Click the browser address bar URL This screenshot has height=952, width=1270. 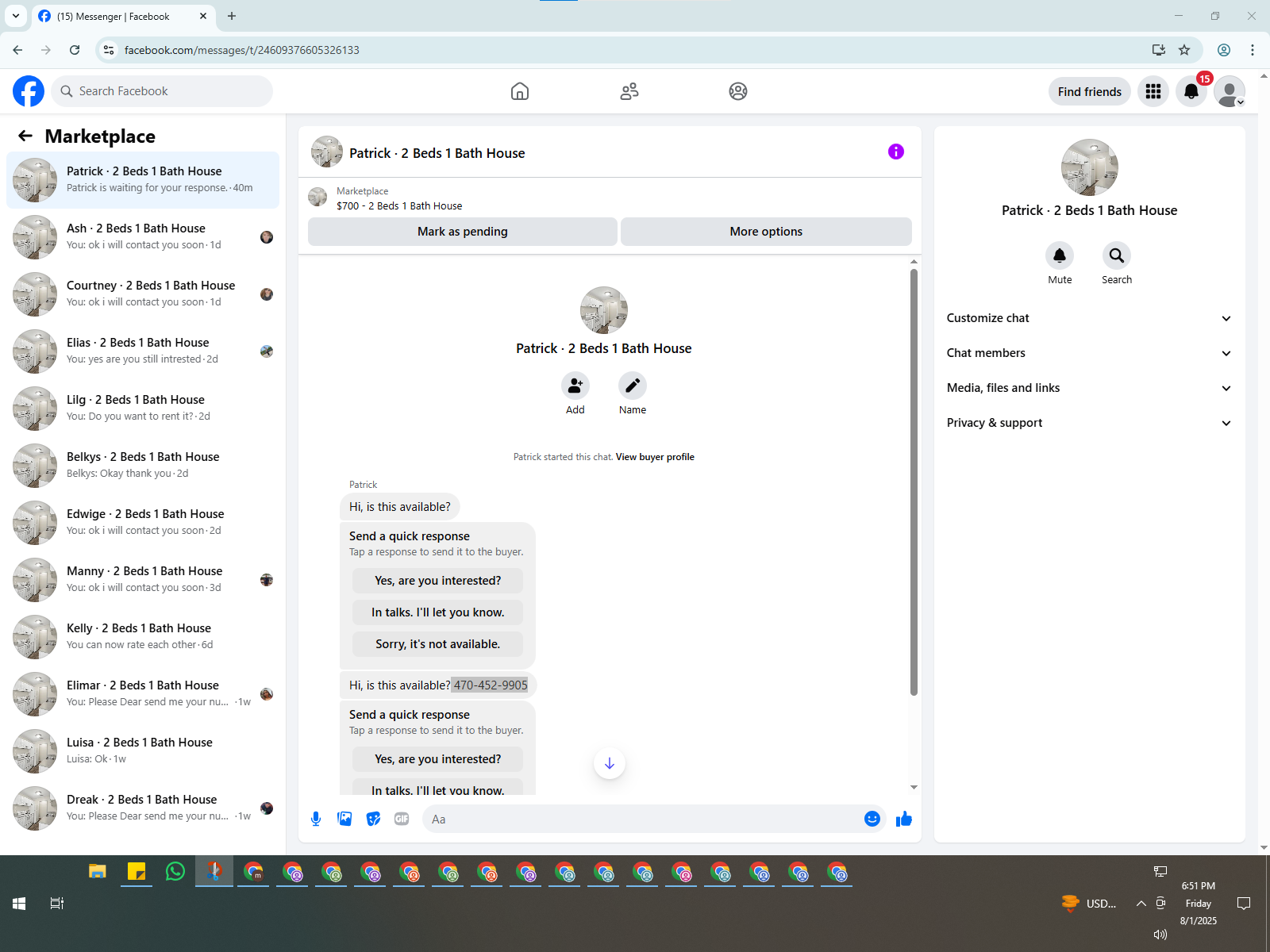point(242,50)
